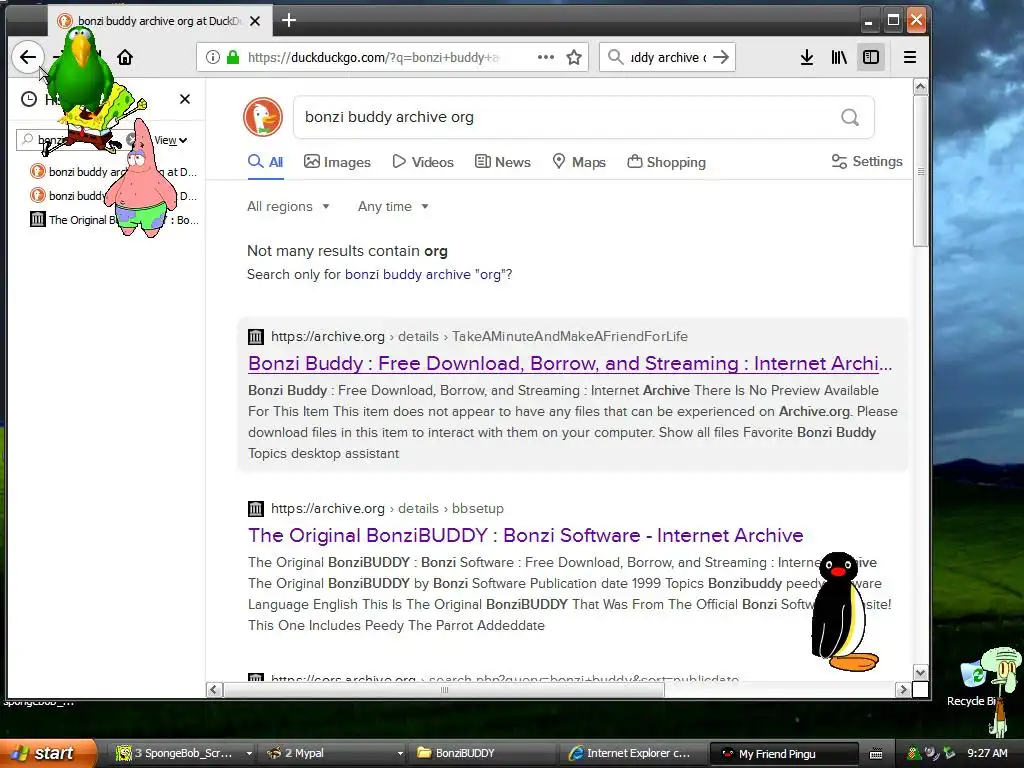Click the horizontal scrollbar right arrow
This screenshot has height=768, width=1024.
pos(903,689)
